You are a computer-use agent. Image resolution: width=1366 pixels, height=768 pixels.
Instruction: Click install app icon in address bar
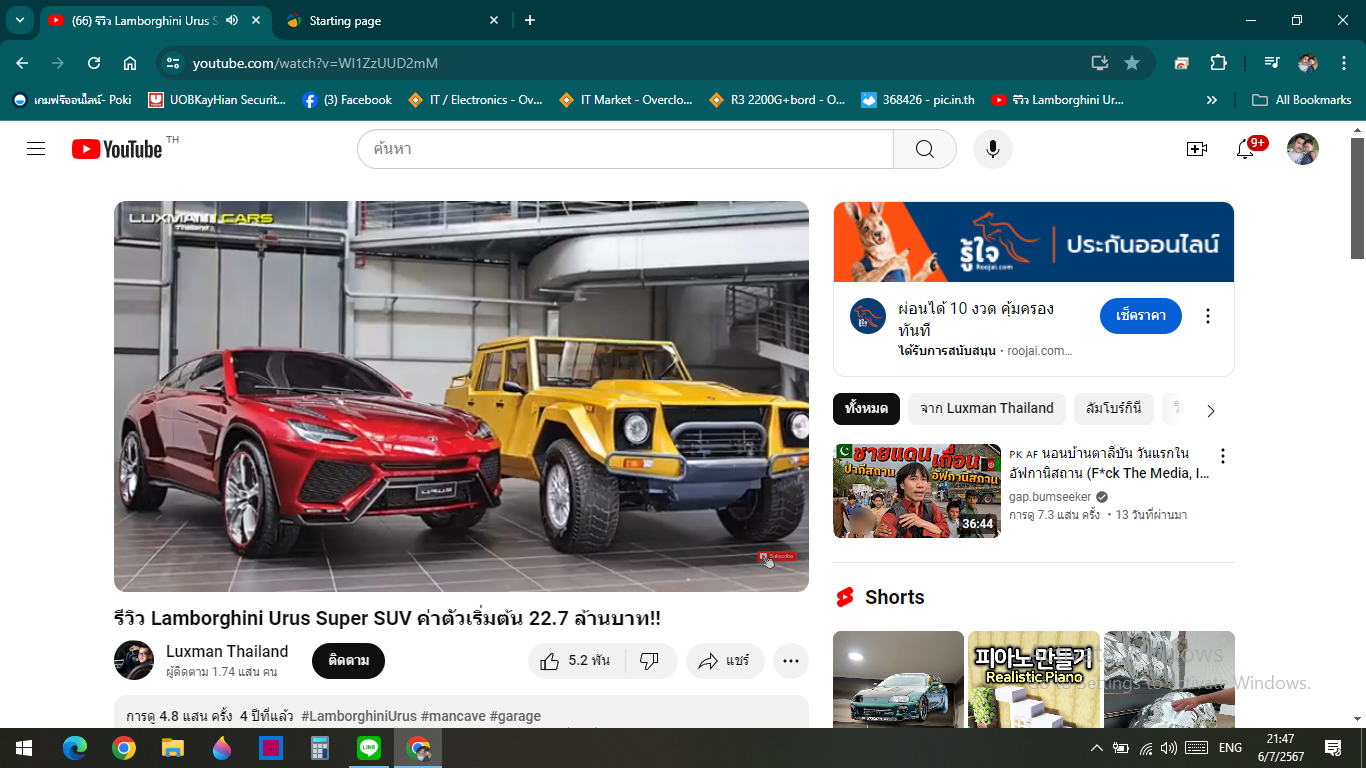coord(1100,63)
